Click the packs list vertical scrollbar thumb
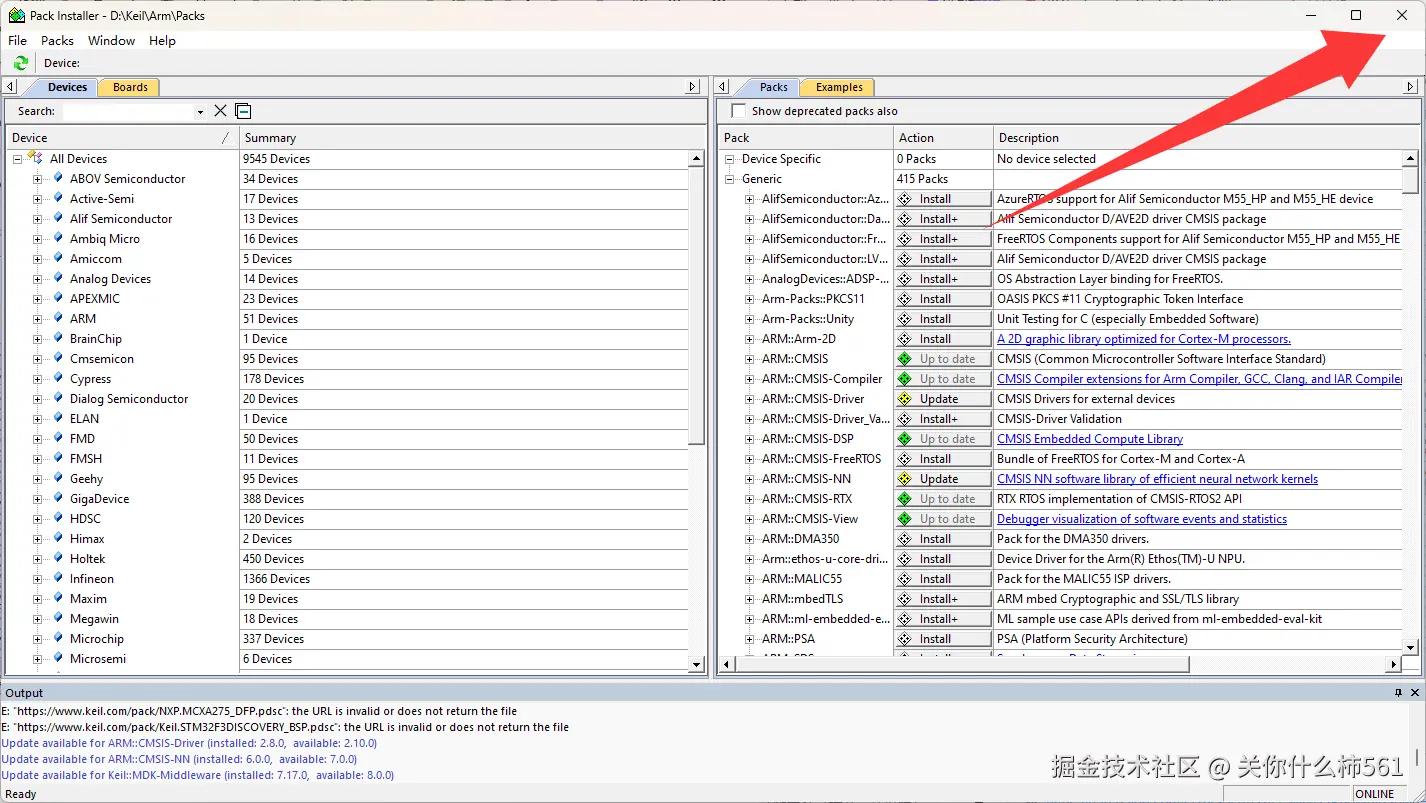Screen dimensions: 1426x803 click(x=1410, y=179)
